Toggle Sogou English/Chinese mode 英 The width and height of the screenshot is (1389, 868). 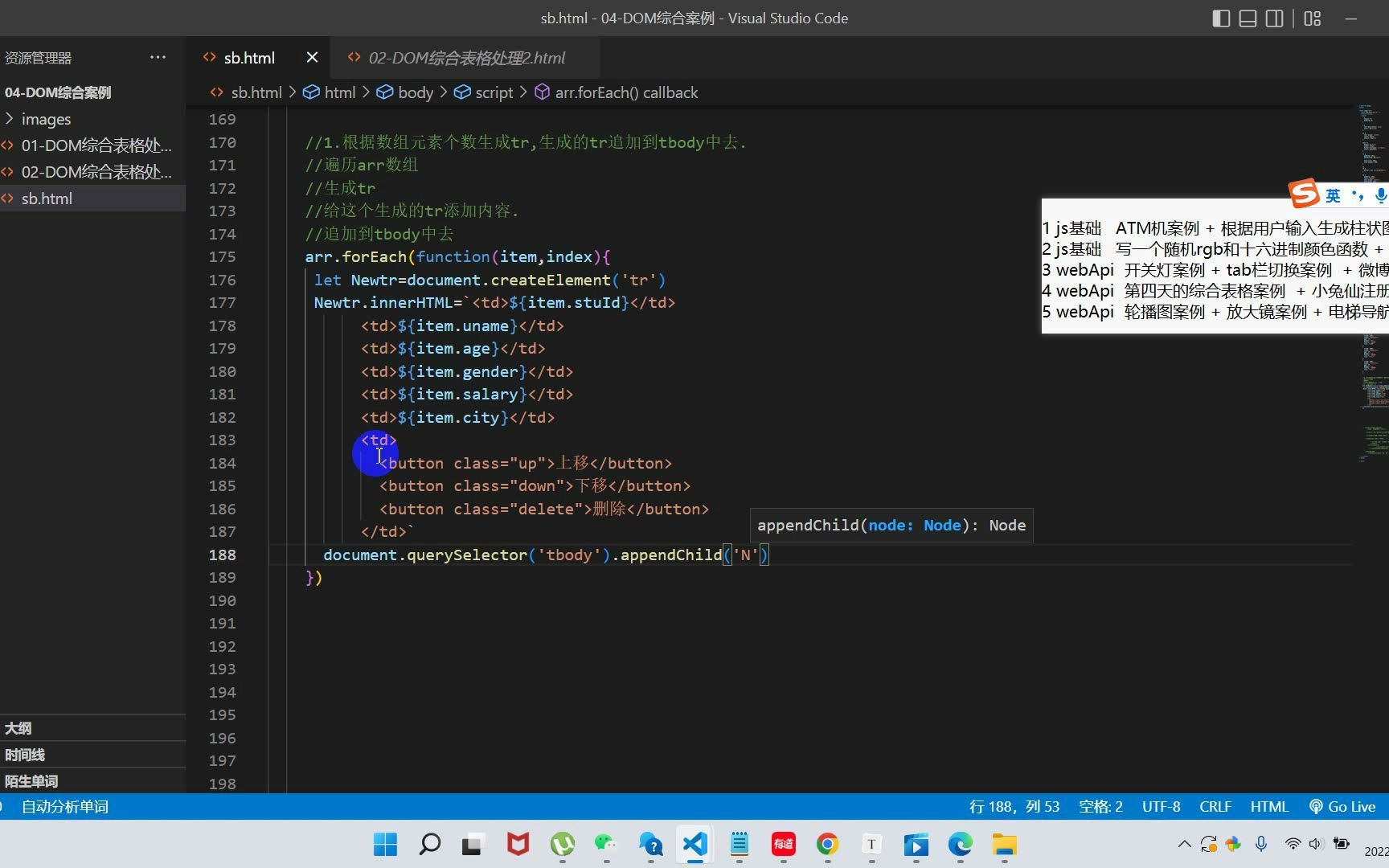pyautogui.click(x=1333, y=195)
